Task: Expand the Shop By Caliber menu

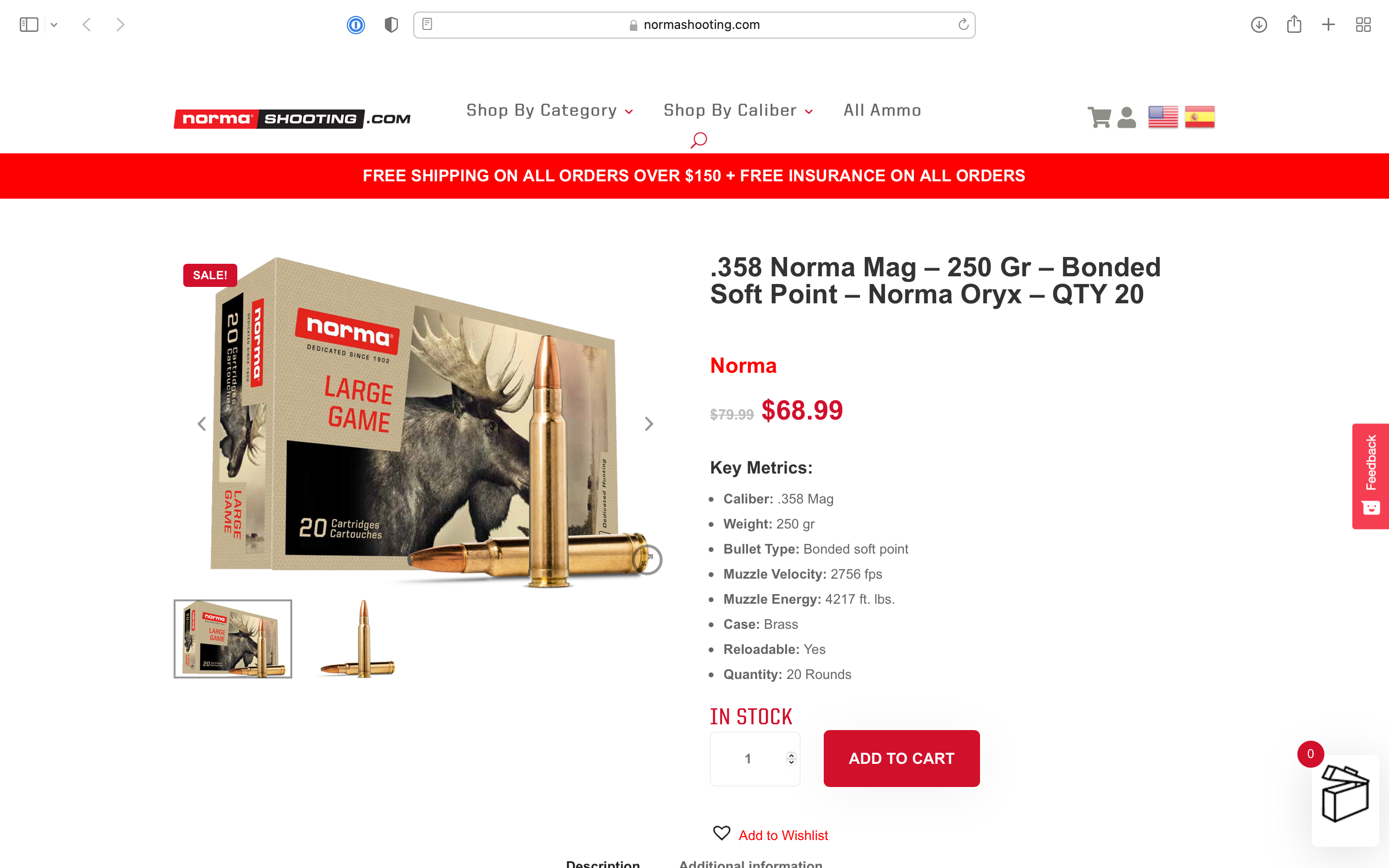Action: point(738,110)
